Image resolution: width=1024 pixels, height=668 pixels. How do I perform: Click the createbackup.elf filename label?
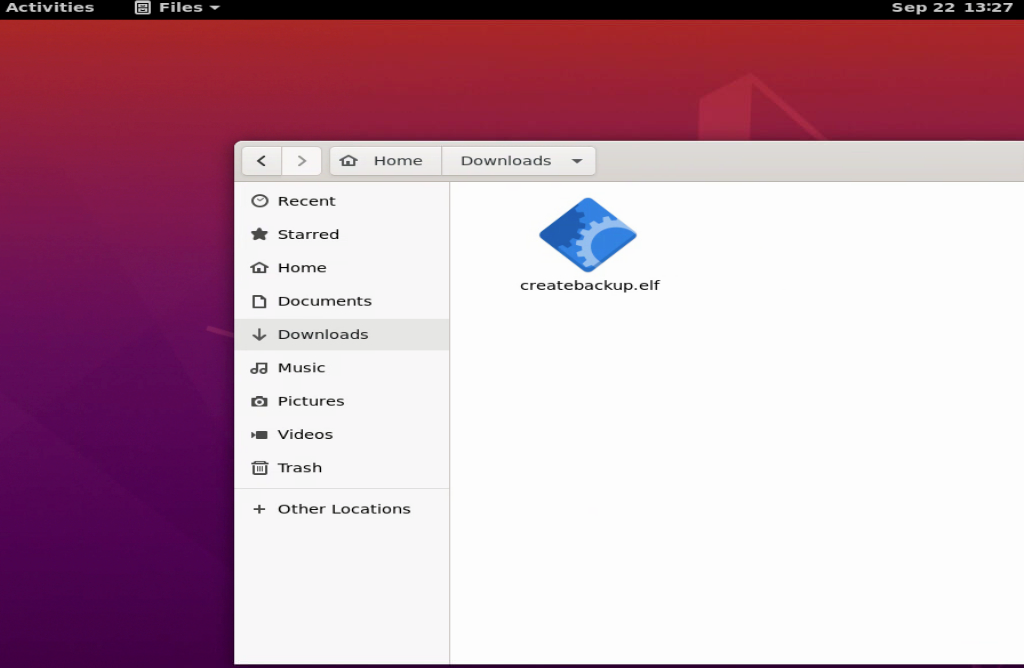[x=590, y=285]
